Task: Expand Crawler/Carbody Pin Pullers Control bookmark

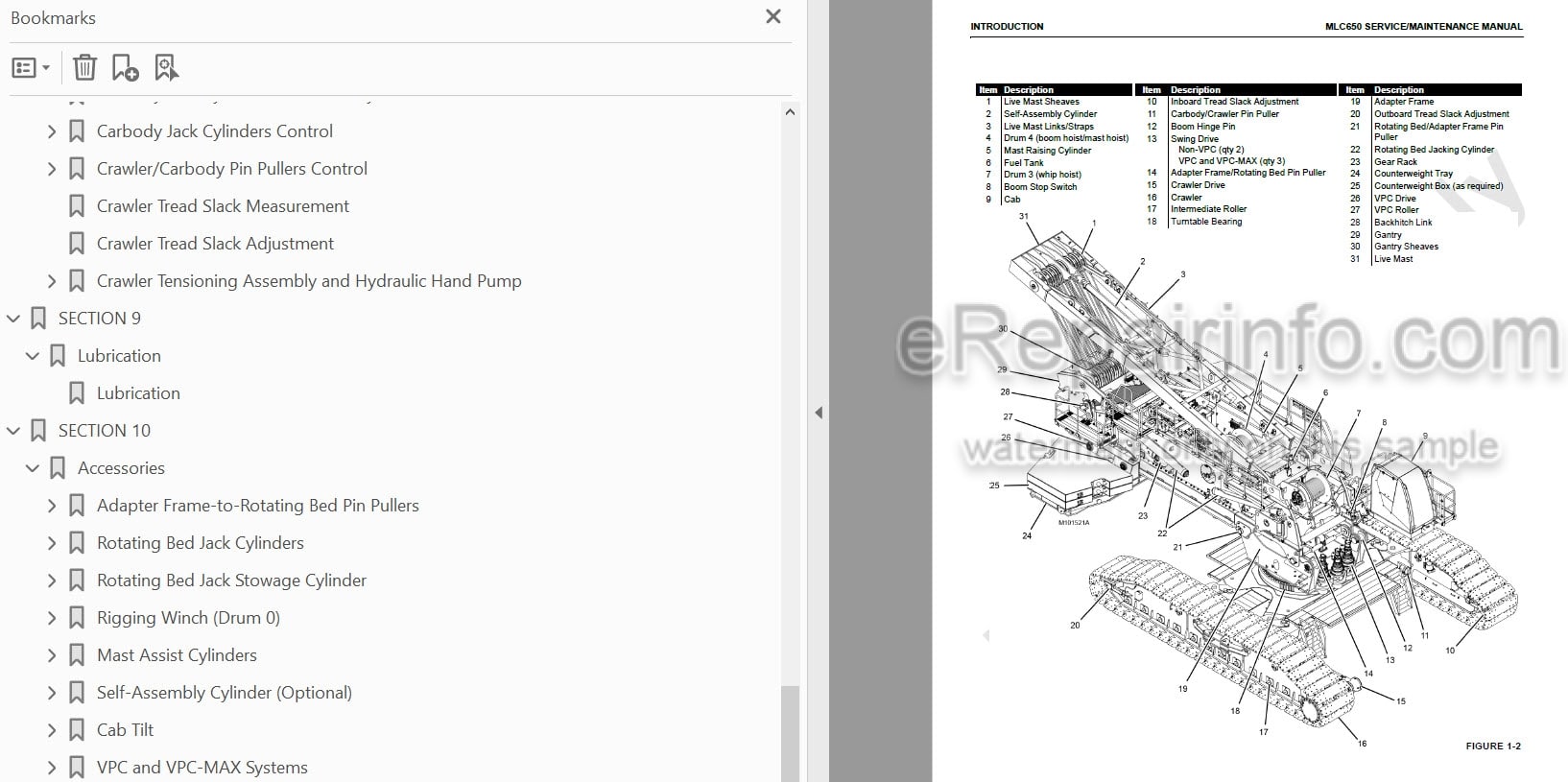Action: 52,169
